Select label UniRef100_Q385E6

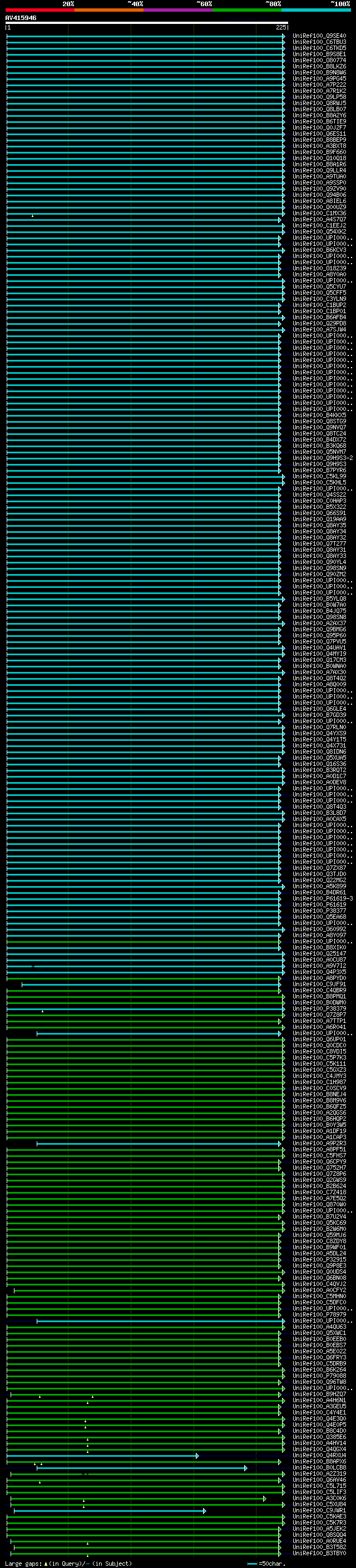point(319,1437)
